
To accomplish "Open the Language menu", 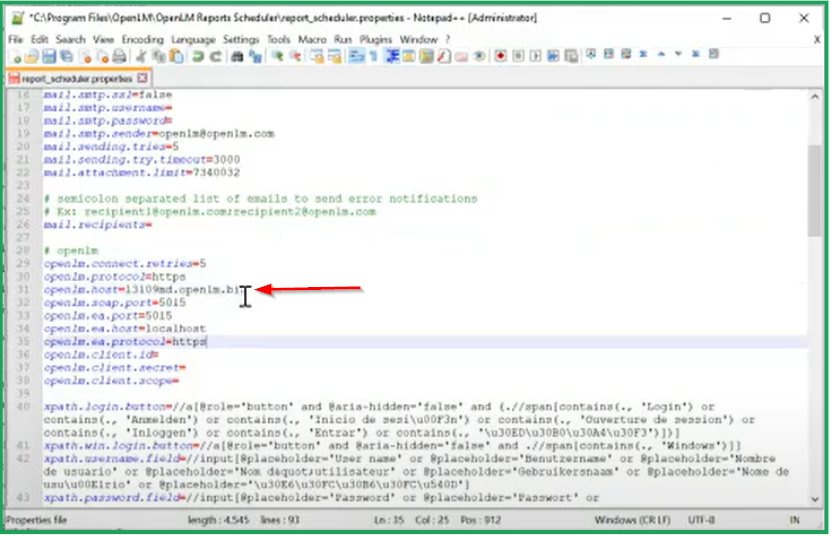I will click(x=193, y=39).
